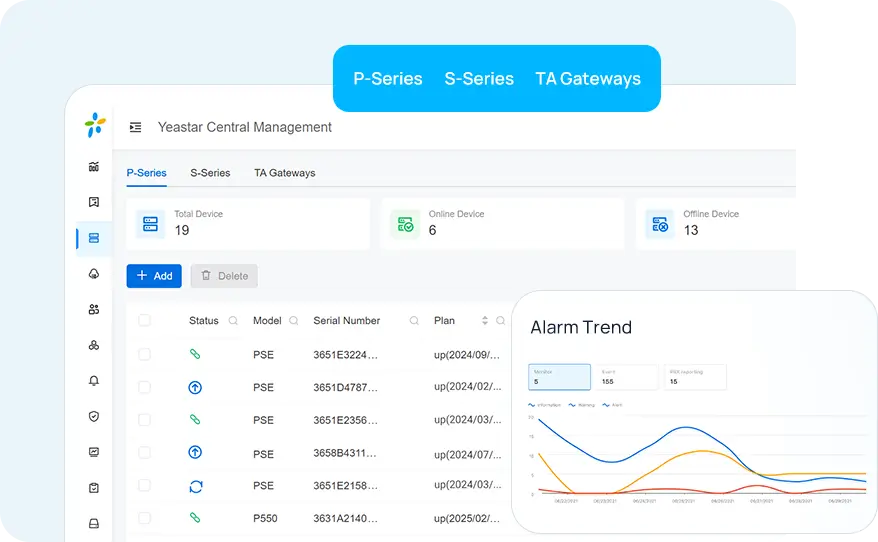Open the users icon in the sidebar
Screen dimensions: 878x542
[x=94, y=310]
